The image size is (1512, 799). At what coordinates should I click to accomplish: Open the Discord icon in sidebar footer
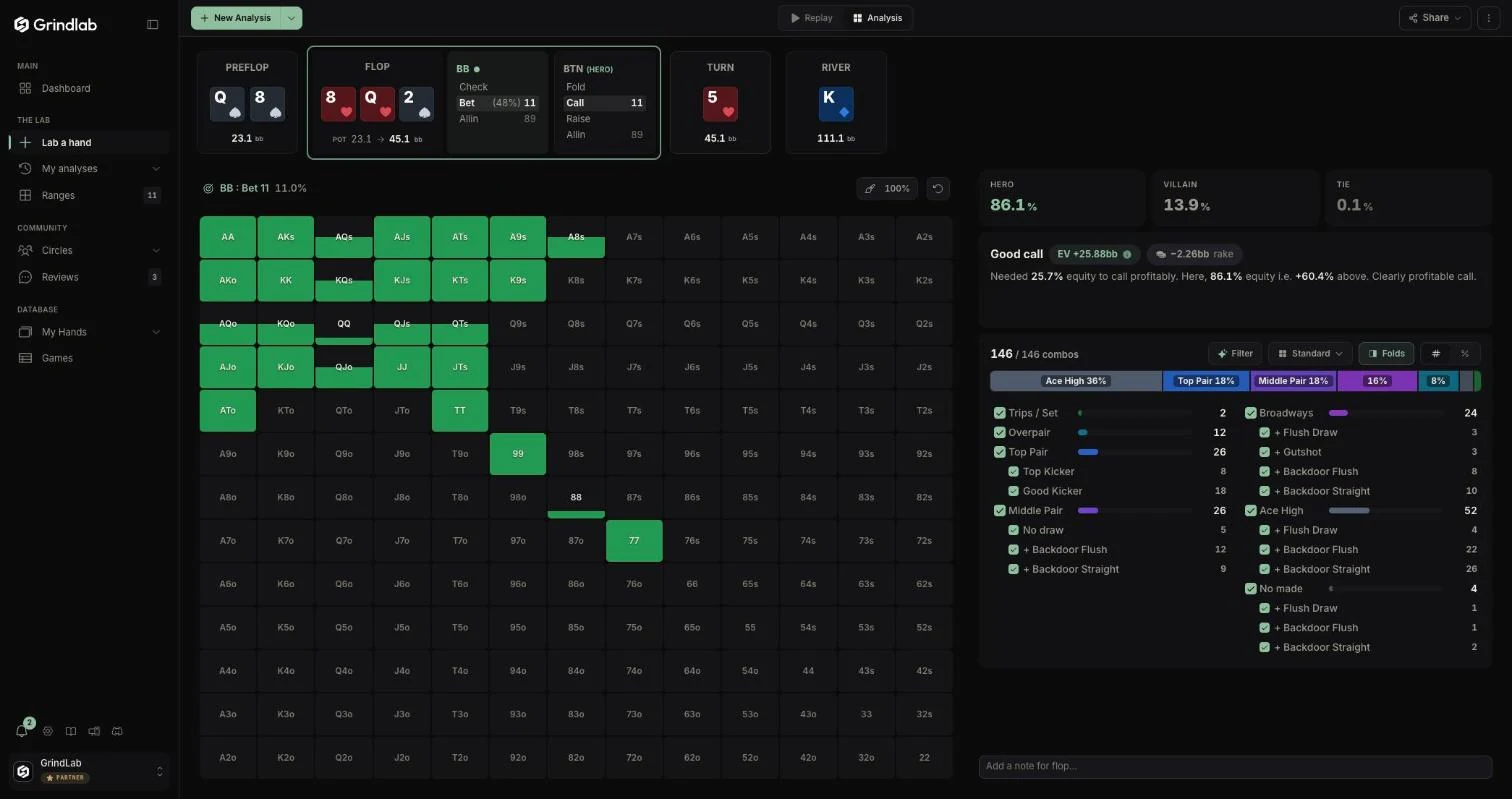click(x=117, y=731)
